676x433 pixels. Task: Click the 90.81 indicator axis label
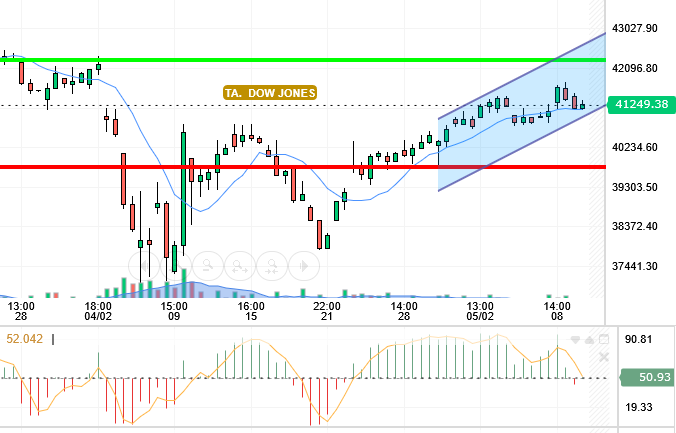pos(638,339)
